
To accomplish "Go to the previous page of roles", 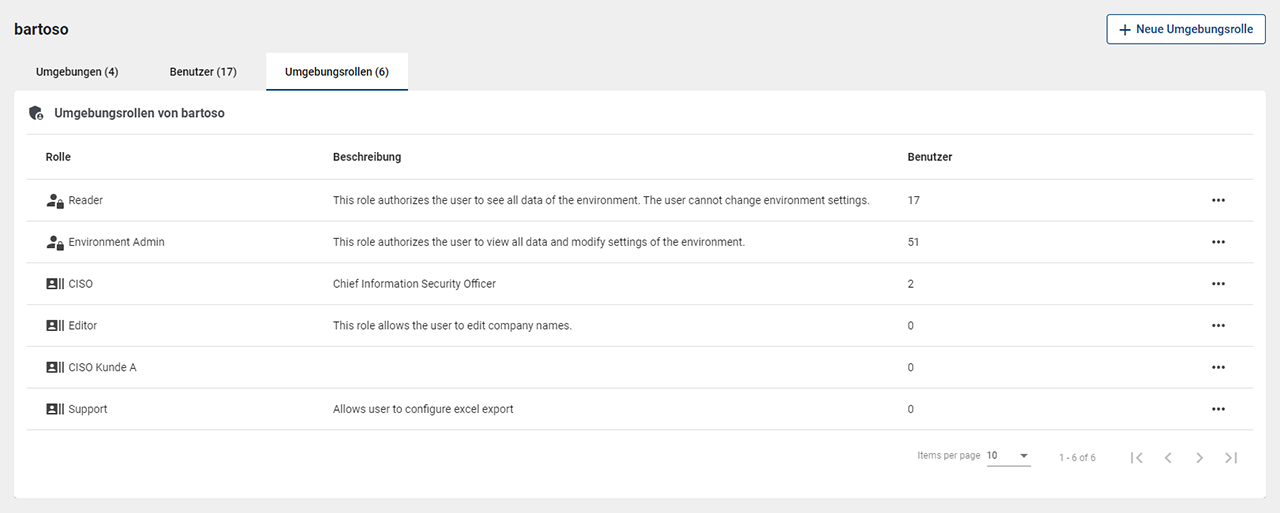I will (1167, 457).
